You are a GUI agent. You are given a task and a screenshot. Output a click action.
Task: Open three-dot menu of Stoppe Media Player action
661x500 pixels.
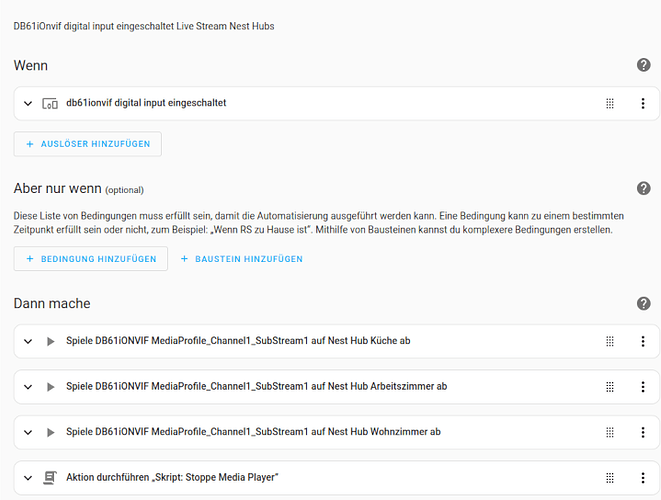[x=643, y=478]
